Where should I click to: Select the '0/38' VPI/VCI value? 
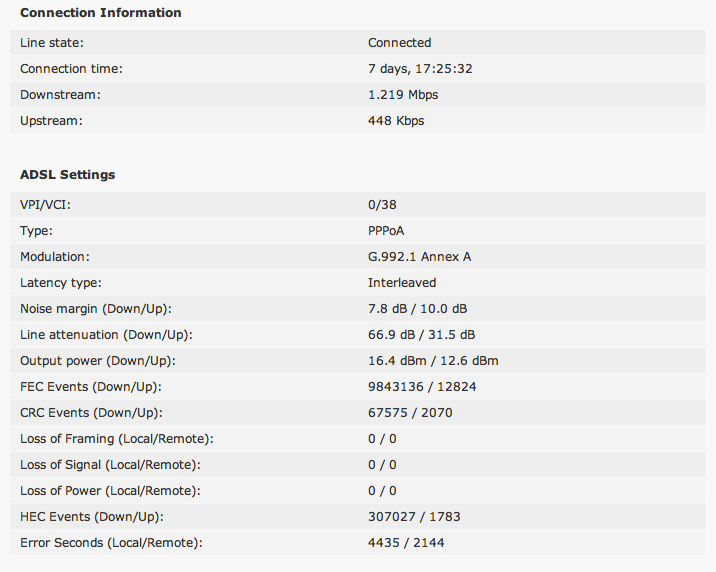click(x=382, y=205)
